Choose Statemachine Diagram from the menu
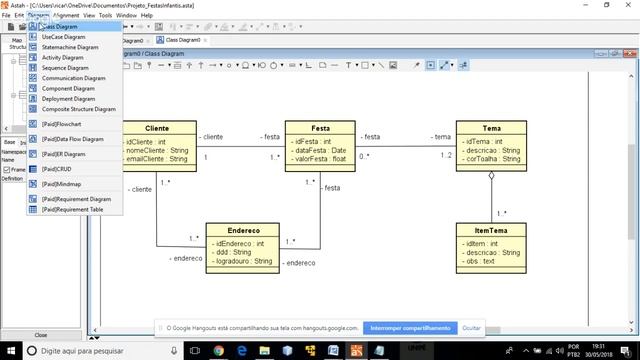Image resolution: width=640 pixels, height=360 pixels. point(75,47)
